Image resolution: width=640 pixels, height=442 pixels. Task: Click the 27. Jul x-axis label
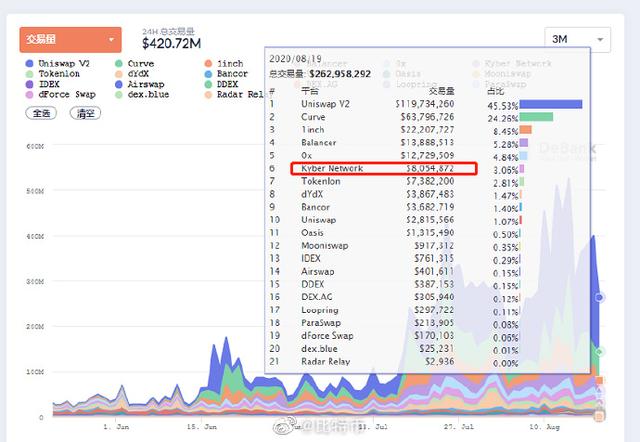[x=459, y=427]
